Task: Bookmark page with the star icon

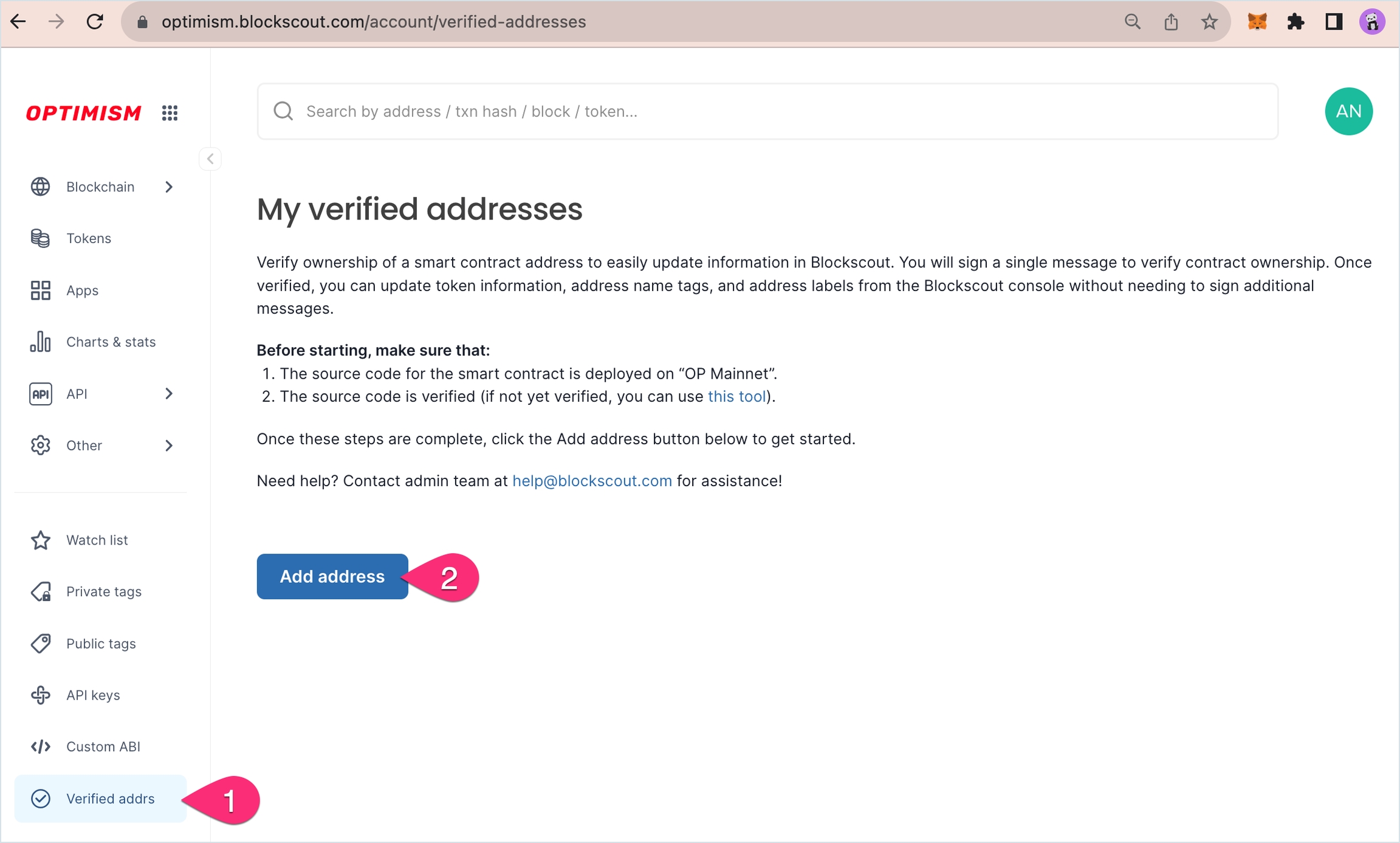Action: tap(1209, 22)
